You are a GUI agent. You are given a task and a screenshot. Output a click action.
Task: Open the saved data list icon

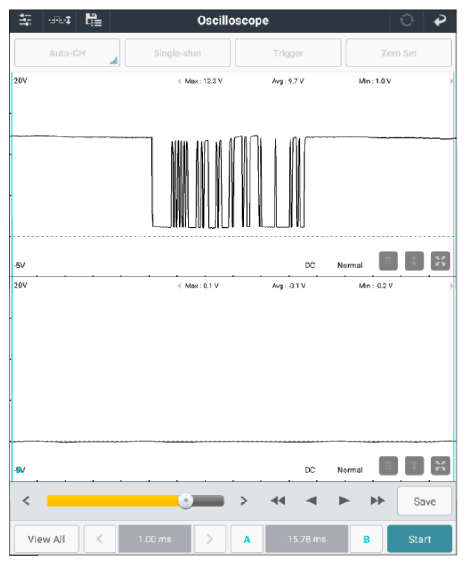point(93,20)
